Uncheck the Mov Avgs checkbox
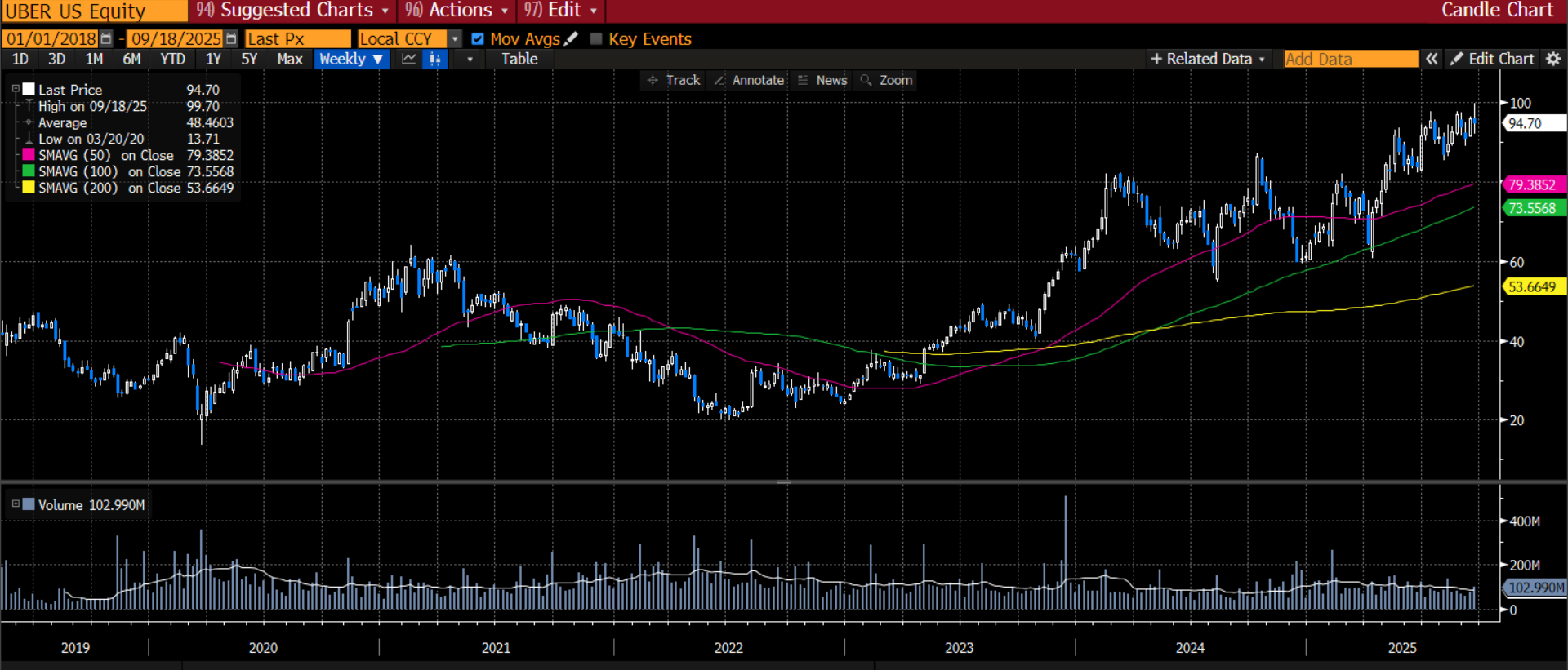Viewport: 1568px width, 670px height. pos(478,39)
